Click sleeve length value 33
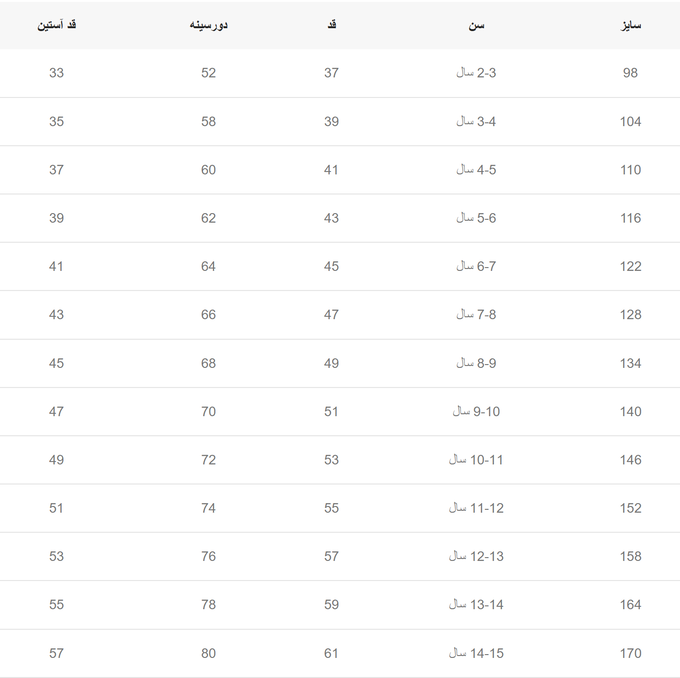680x678 pixels. pos(56,73)
